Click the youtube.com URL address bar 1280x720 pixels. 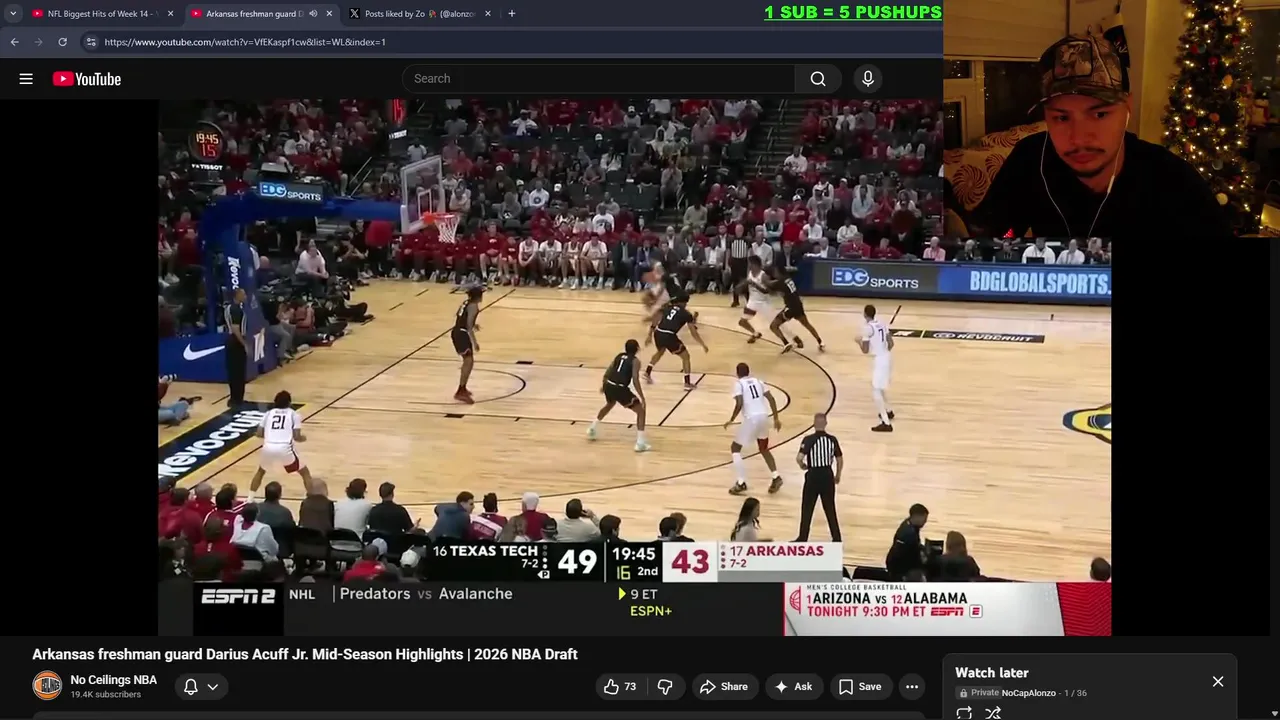(x=244, y=42)
